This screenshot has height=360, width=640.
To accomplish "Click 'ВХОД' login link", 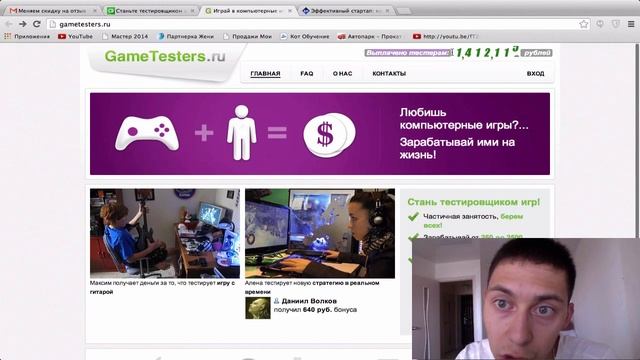I will click(x=535, y=73).
